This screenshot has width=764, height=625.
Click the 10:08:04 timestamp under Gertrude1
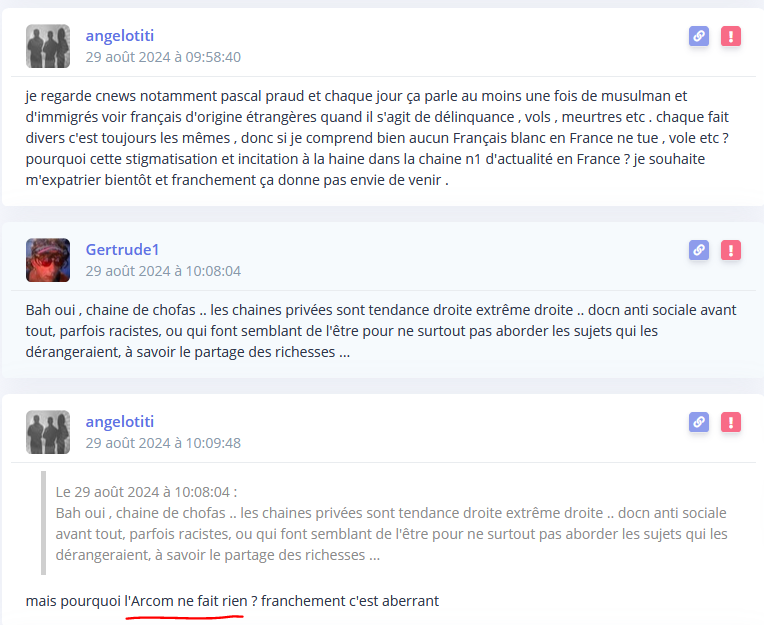(x=163, y=271)
